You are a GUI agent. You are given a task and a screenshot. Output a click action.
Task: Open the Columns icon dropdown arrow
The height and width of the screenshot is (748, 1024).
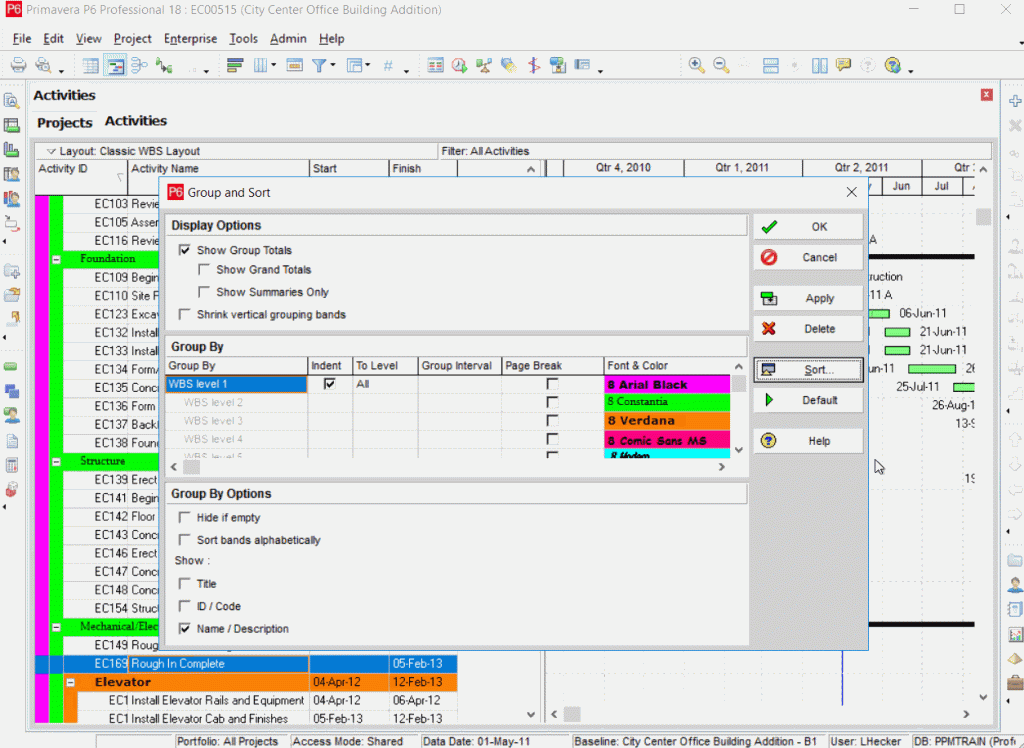coord(273,65)
